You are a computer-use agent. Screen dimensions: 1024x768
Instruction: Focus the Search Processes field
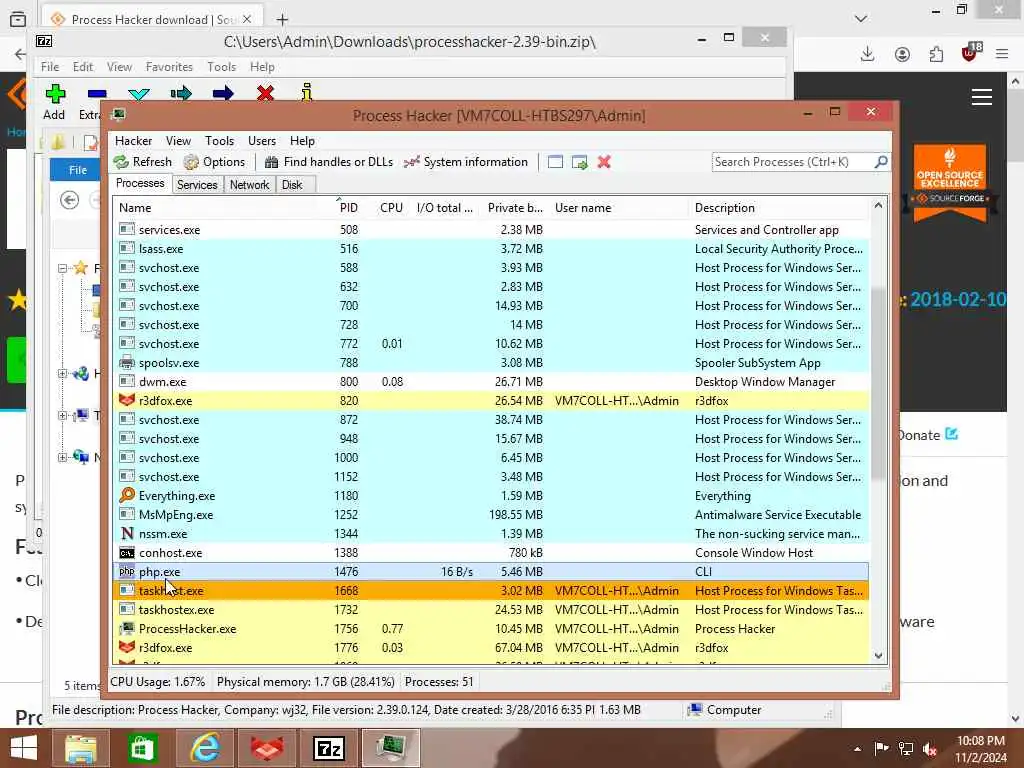(793, 162)
